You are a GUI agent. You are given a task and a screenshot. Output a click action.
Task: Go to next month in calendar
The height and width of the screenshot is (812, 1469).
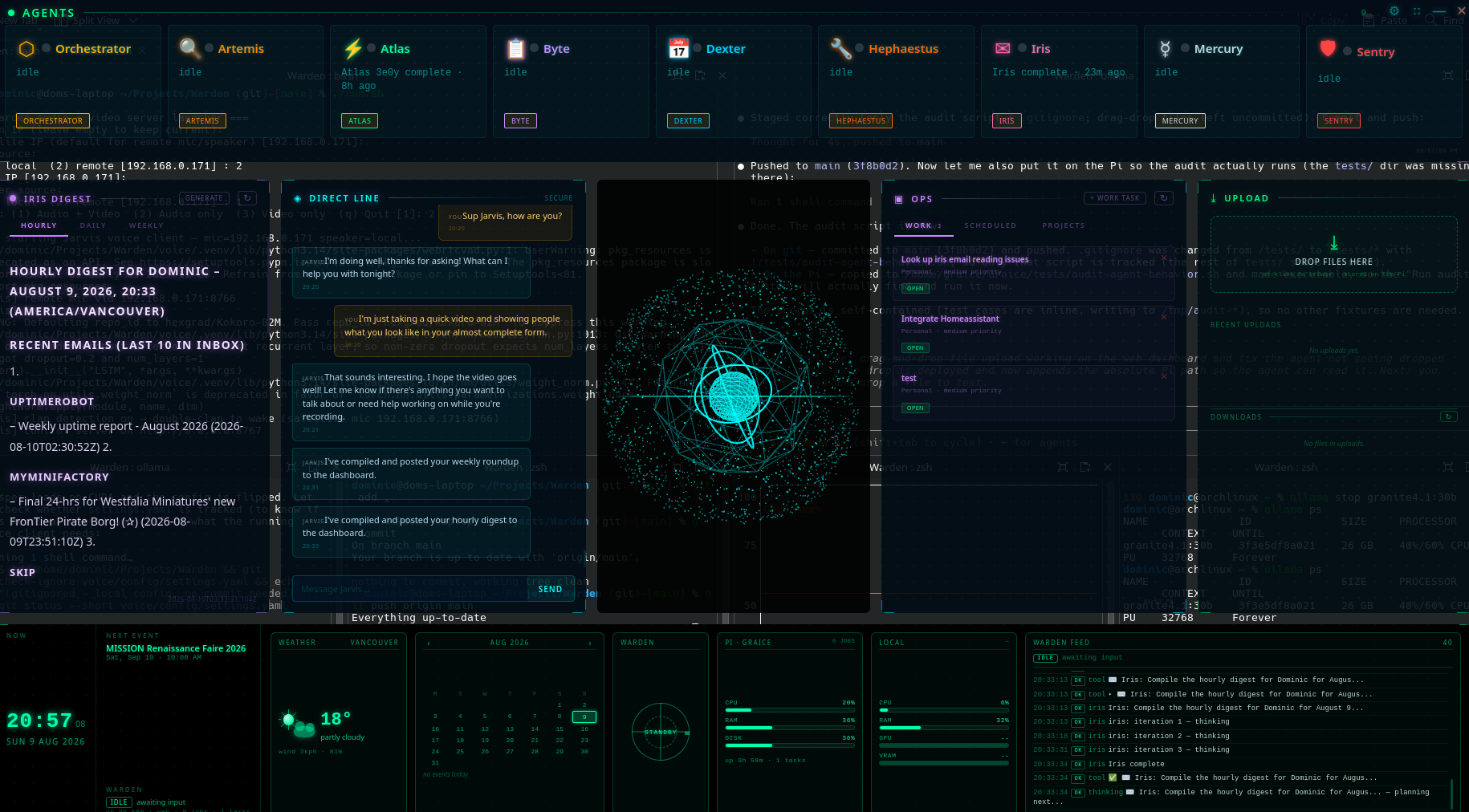[590, 643]
